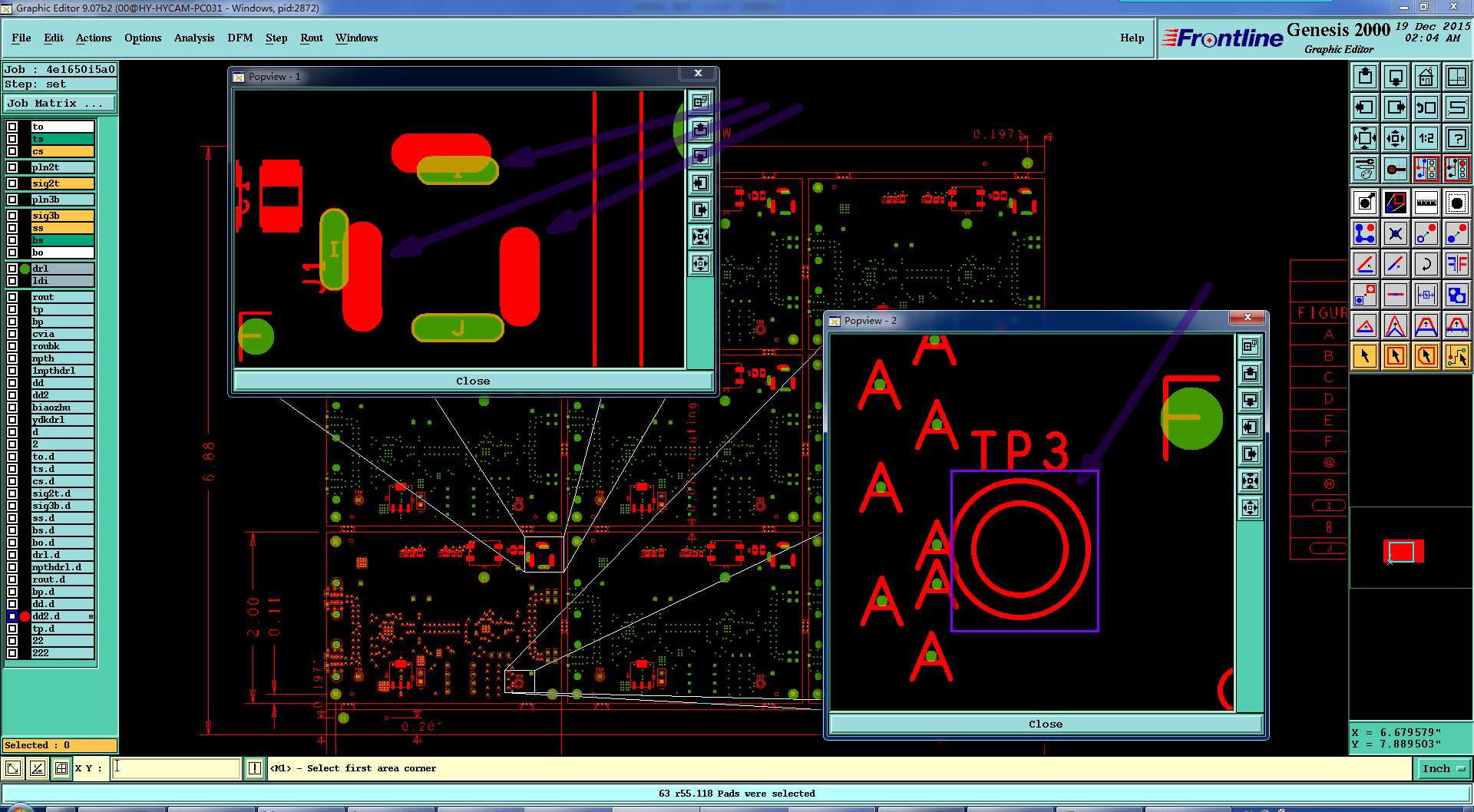Toggle the checkbox for layer drl

(12, 269)
